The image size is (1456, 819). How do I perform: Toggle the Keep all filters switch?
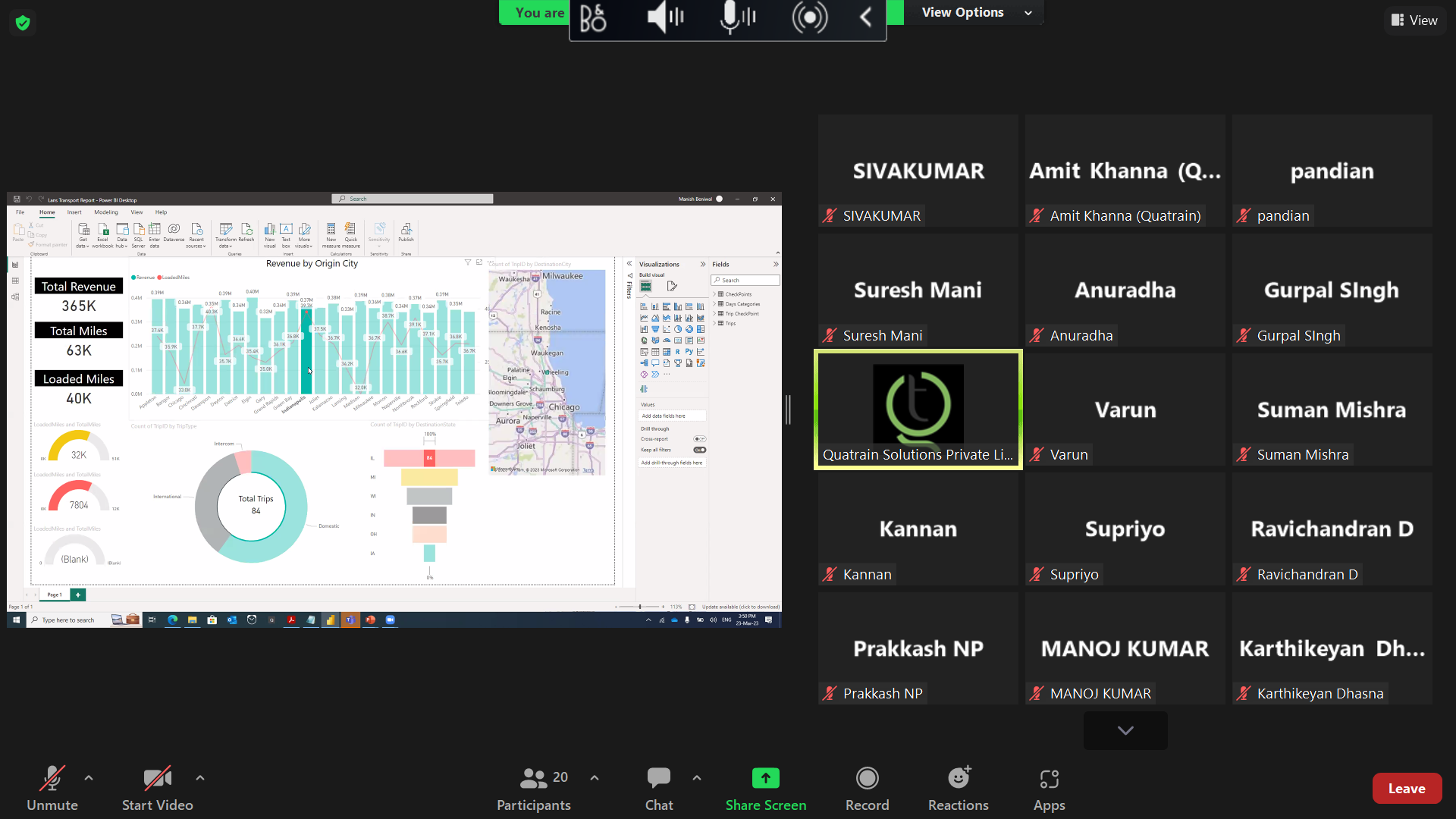tap(700, 450)
